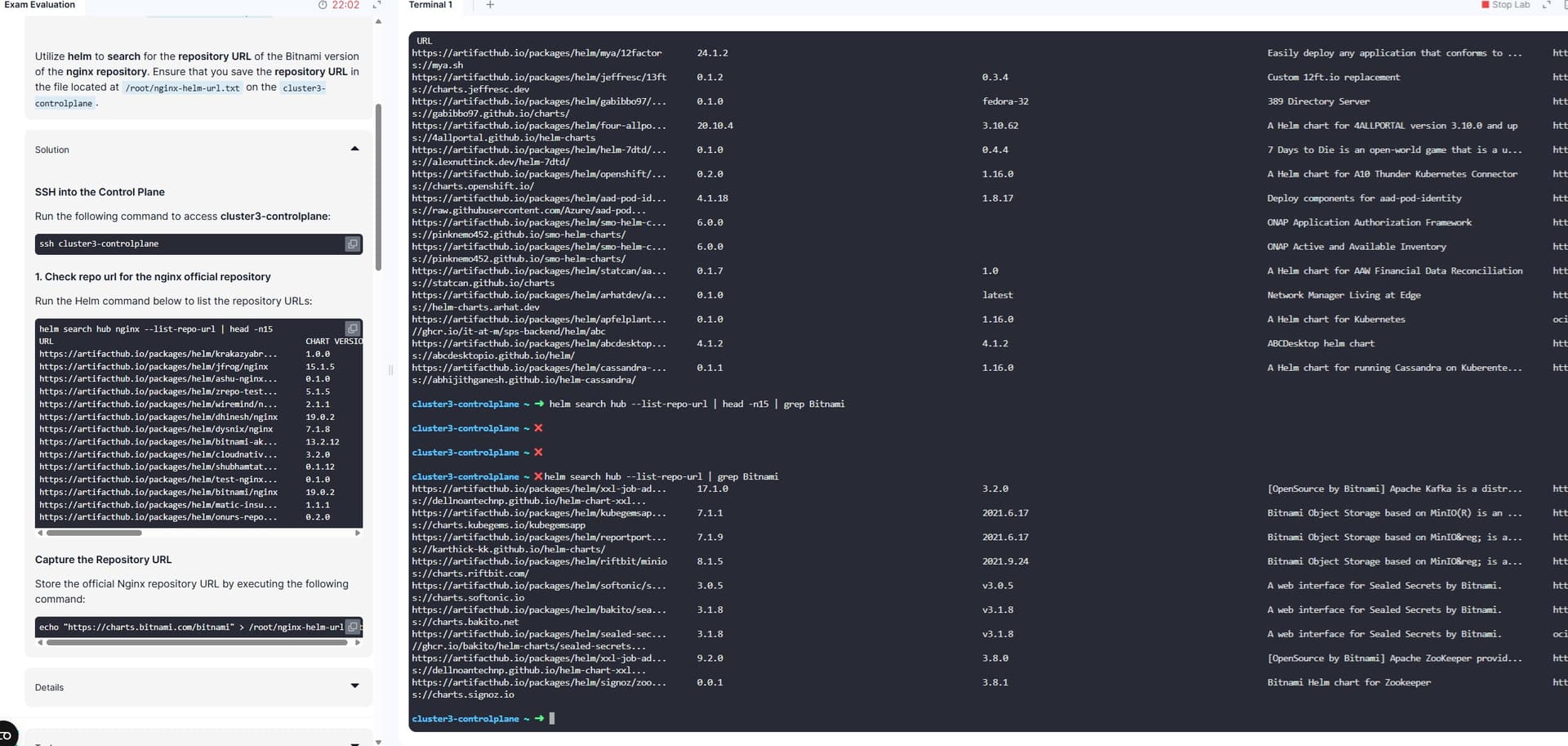
Task: Copy the ssh cluster3-controlplane command
Action: [352, 244]
